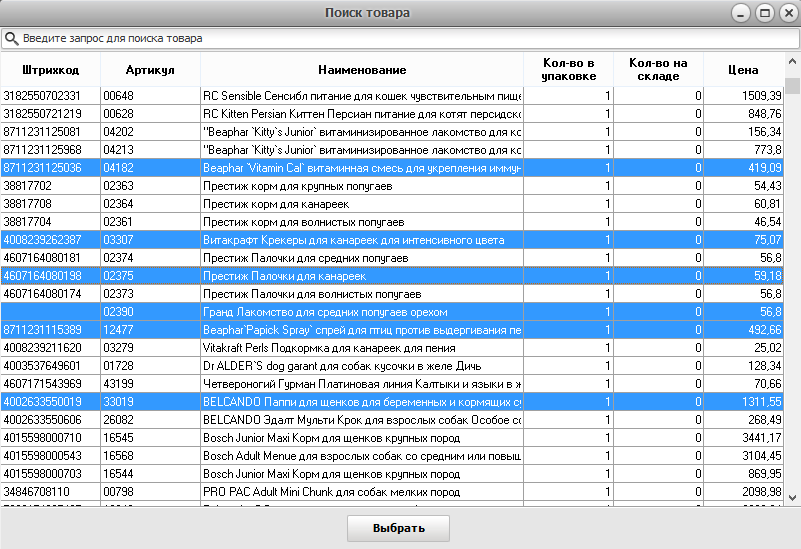Select Престиж Палочки для канареек
The height and width of the screenshot is (549, 801).
pyautogui.click(x=392, y=276)
